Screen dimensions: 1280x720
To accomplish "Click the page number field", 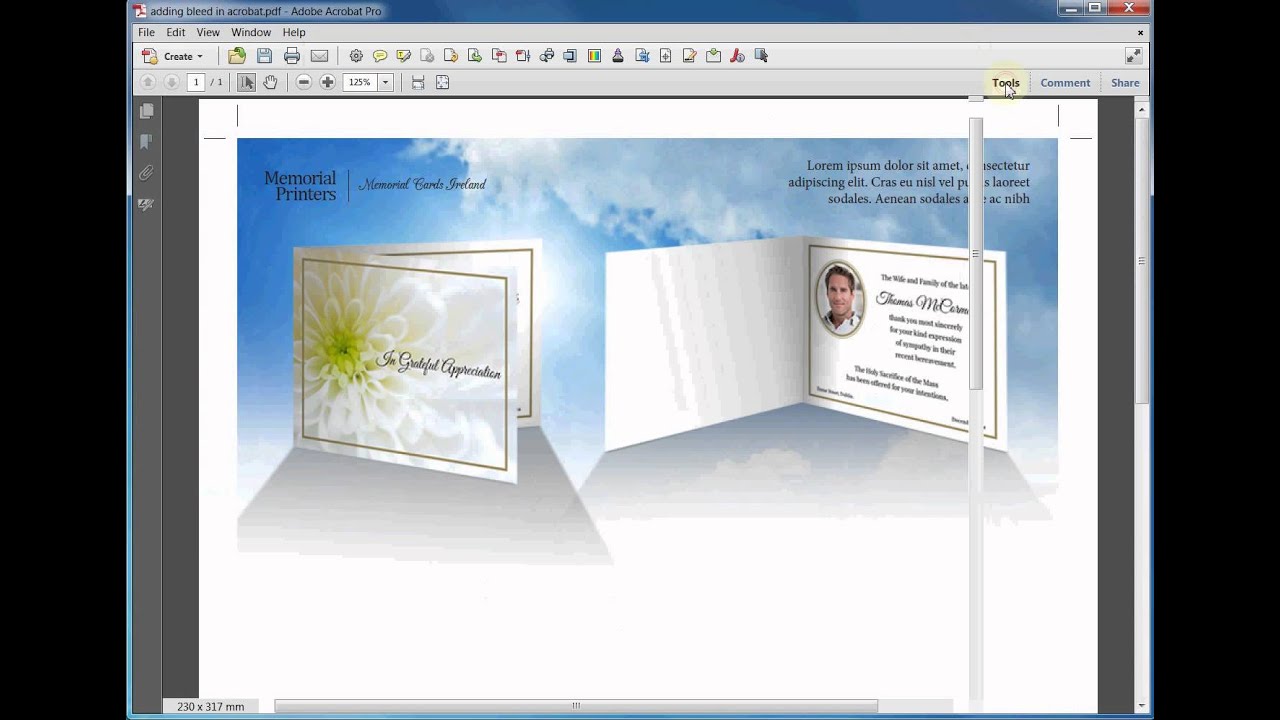I will tap(196, 82).
